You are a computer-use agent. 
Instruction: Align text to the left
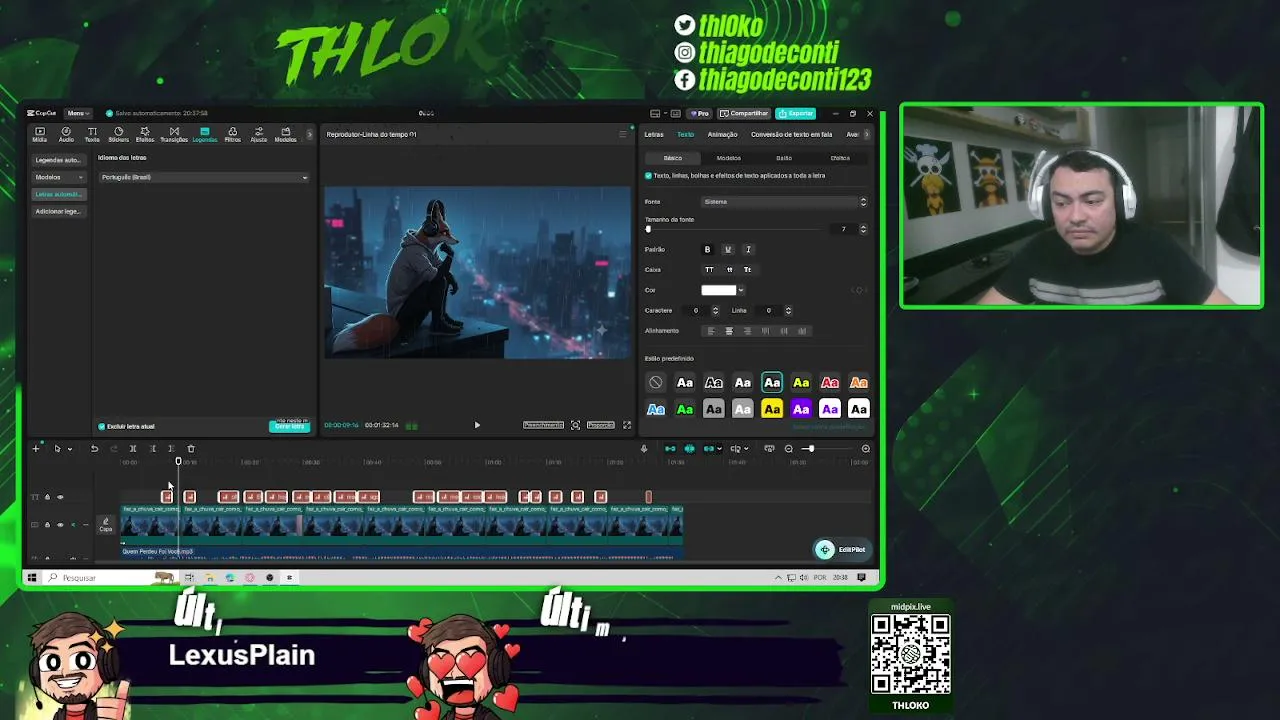711,331
